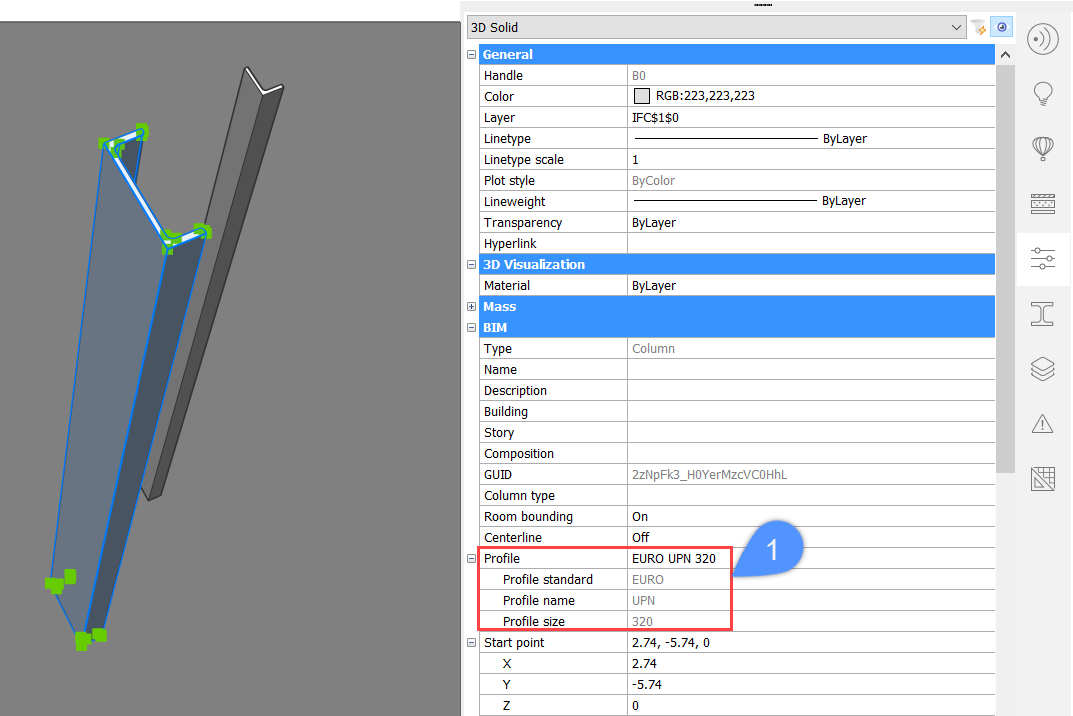Open the hot air balloon panel icon
Screen dimensions: 1073x716
click(1043, 150)
